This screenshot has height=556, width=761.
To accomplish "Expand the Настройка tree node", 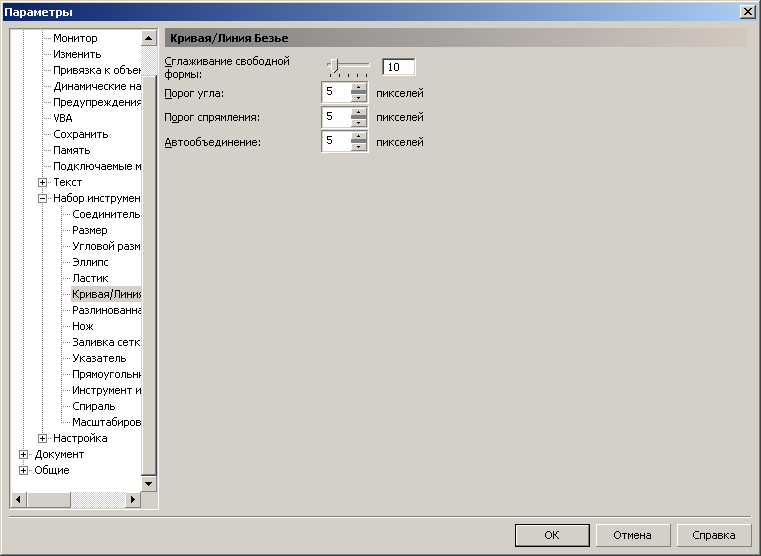I will point(42,439).
